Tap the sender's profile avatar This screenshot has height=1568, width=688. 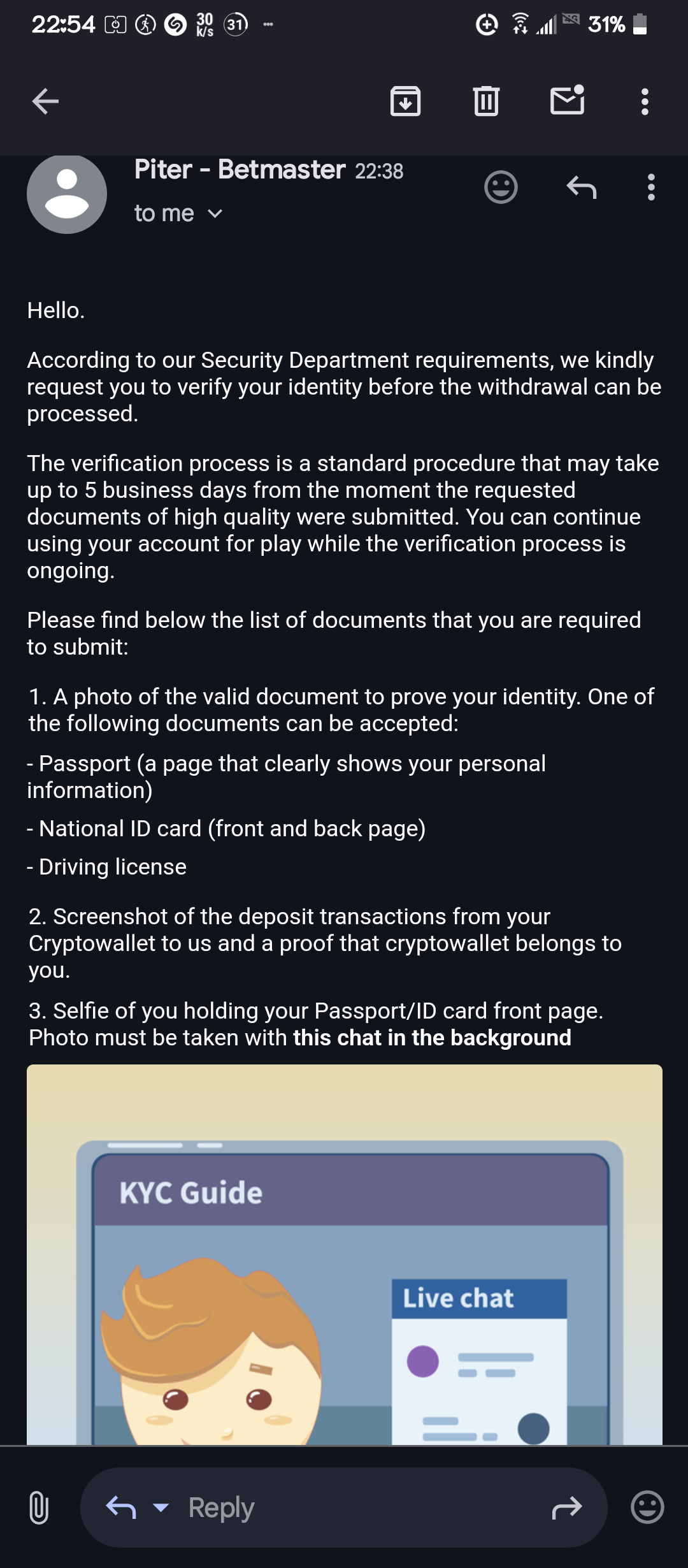[x=67, y=194]
